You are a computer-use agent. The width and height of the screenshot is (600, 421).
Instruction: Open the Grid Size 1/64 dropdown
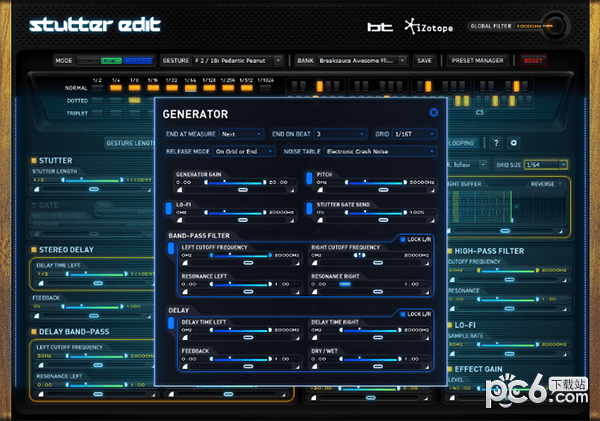(546, 165)
